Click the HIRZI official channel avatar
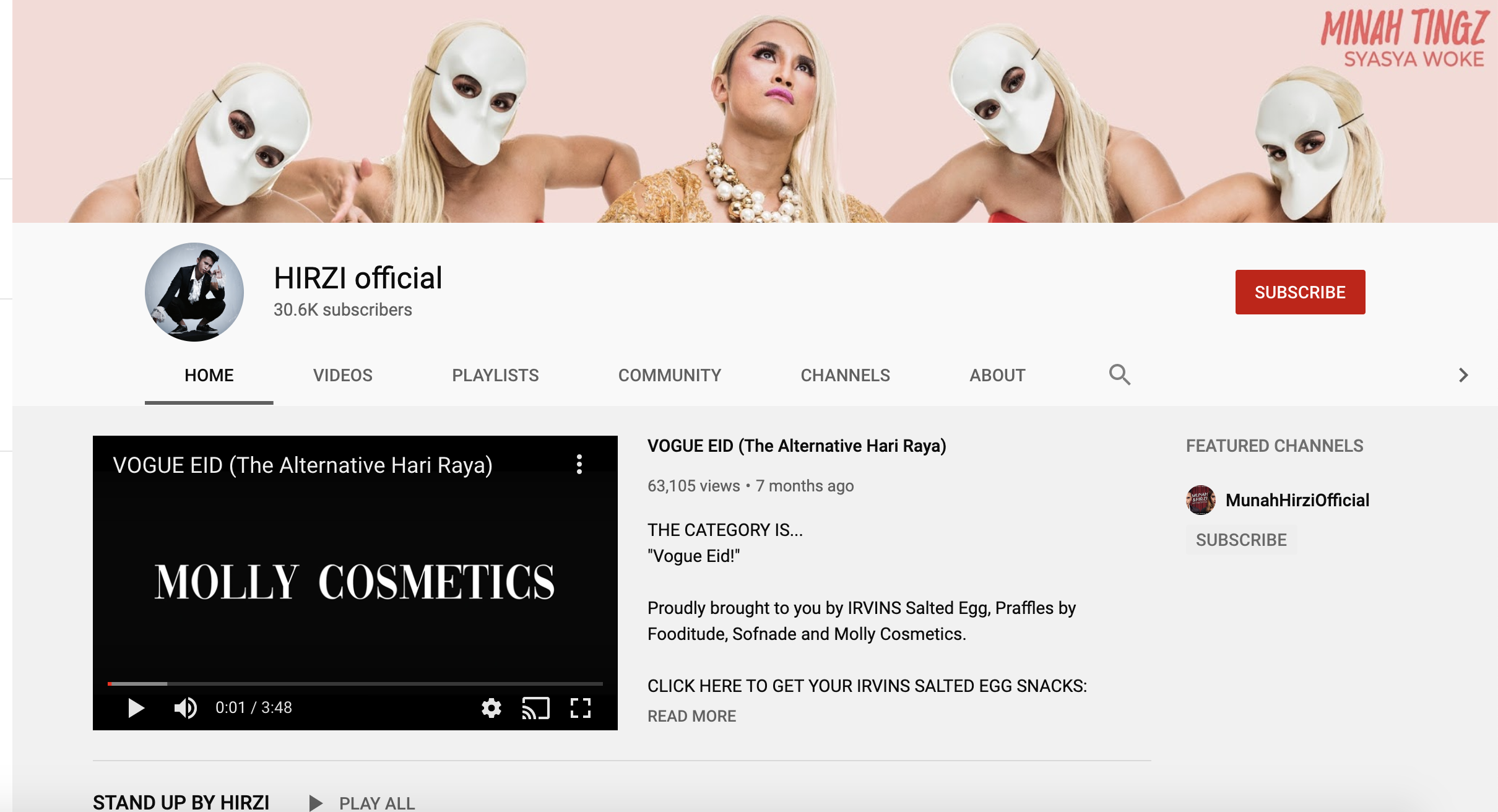This screenshot has width=1498, height=812. click(194, 292)
